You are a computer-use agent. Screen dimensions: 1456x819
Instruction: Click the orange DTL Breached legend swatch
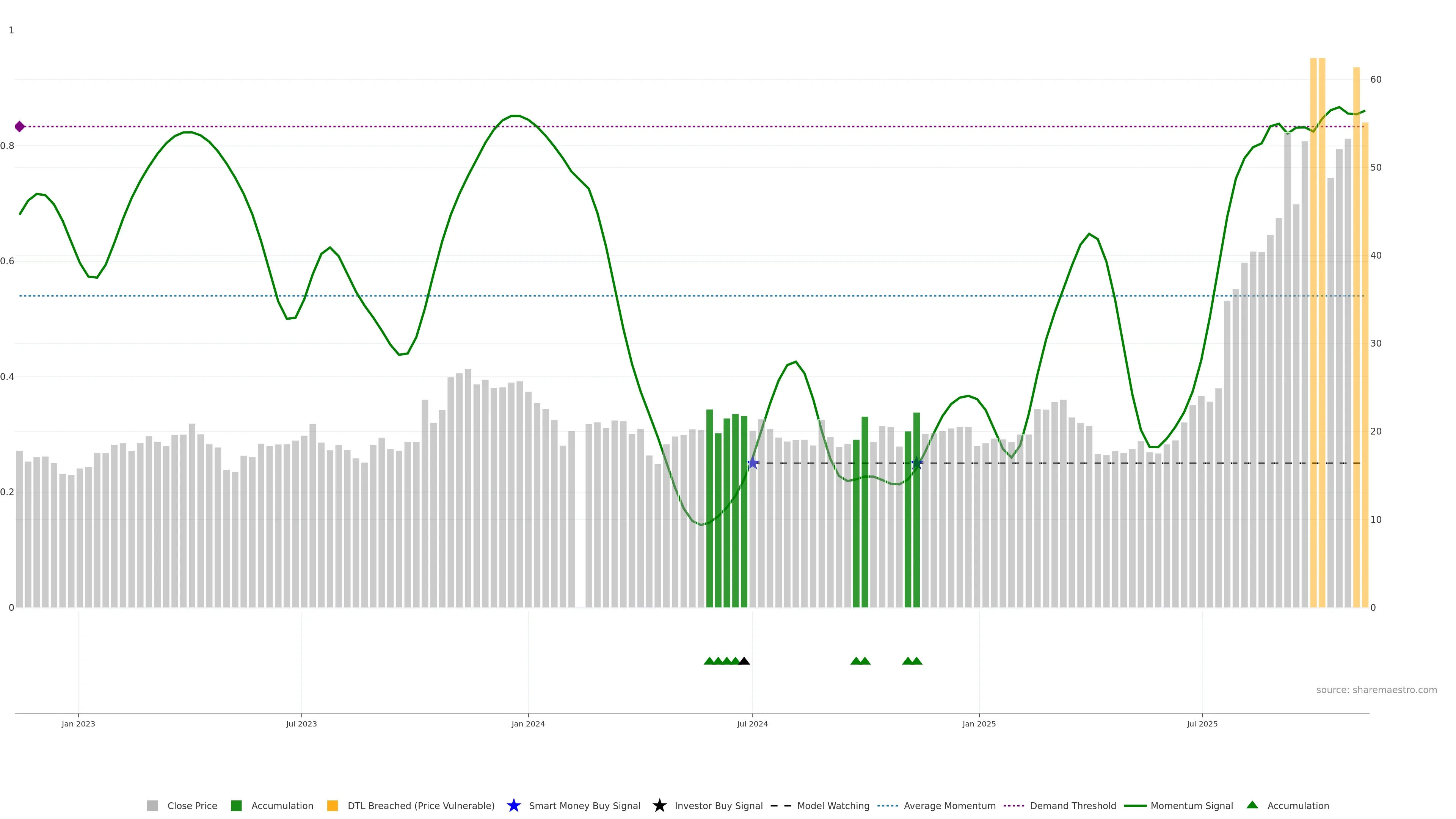point(333,805)
